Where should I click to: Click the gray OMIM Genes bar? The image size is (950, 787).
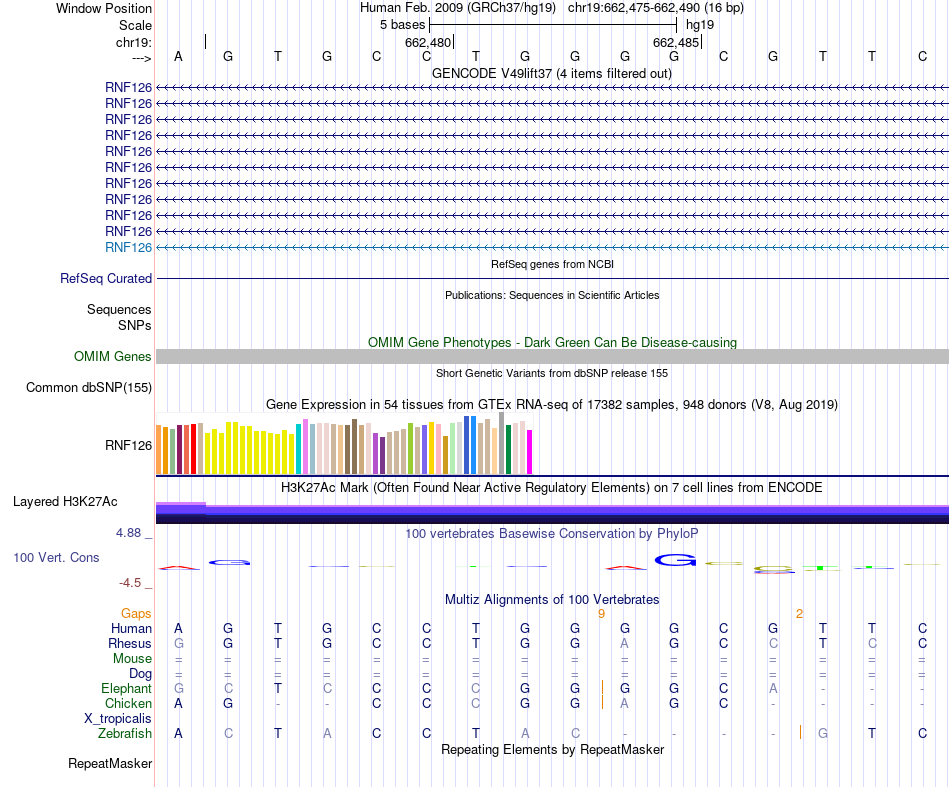[x=552, y=356]
